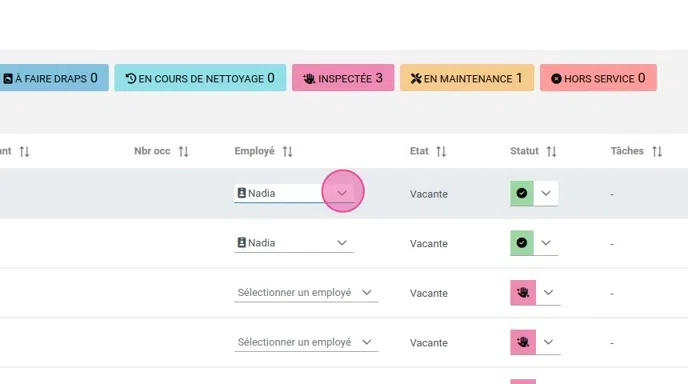Filter rooms by Hors service status
The height and width of the screenshot is (384, 688).
pos(598,78)
